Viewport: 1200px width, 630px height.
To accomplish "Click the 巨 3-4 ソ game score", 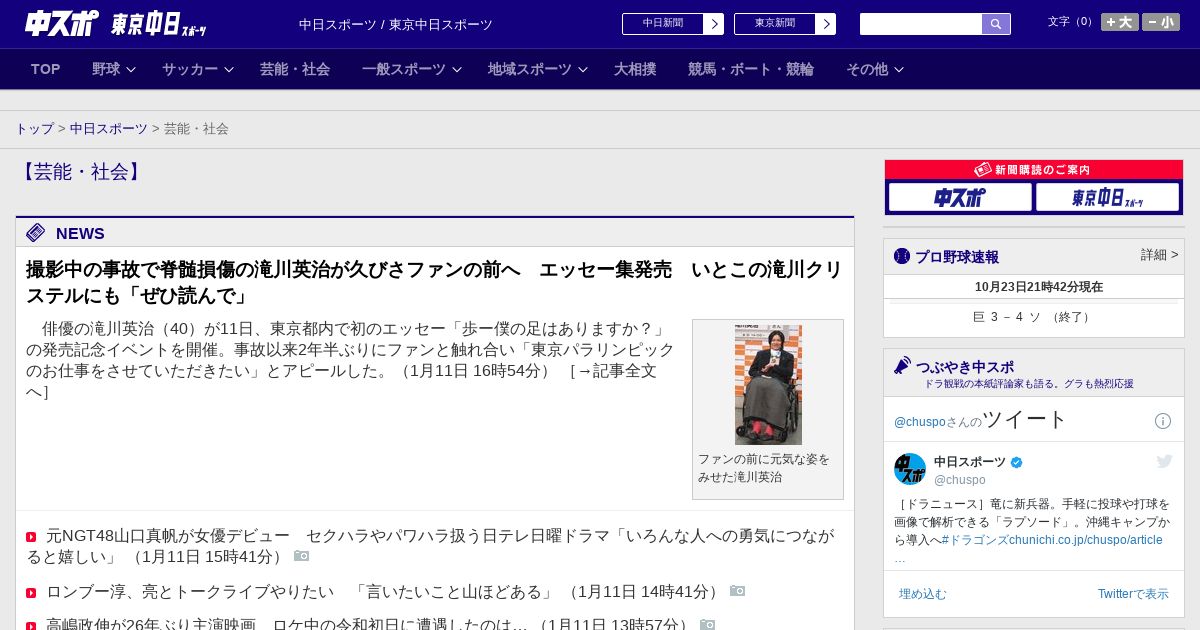I will [1034, 317].
